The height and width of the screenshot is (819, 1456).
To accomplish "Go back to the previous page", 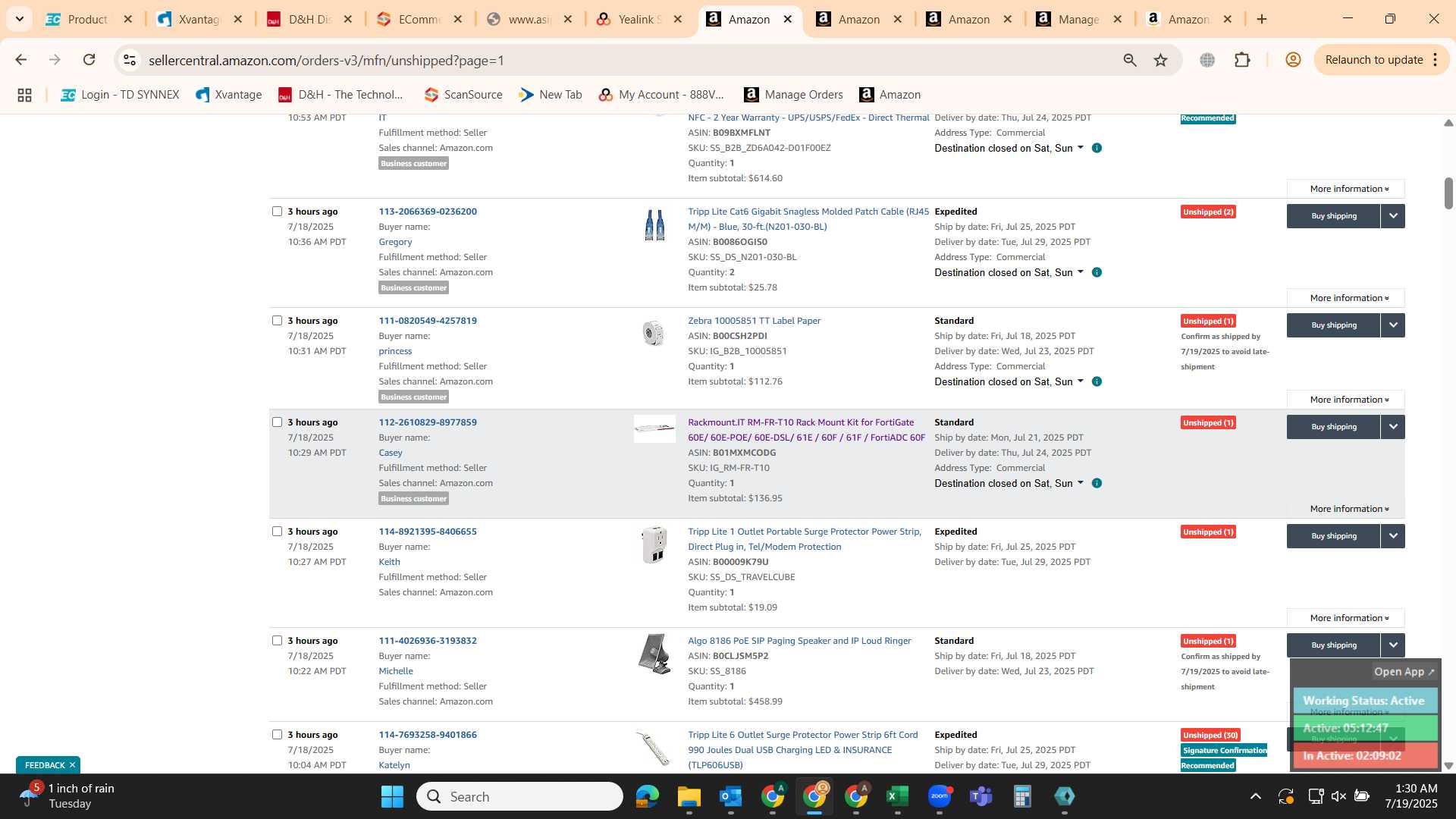I will [x=21, y=60].
